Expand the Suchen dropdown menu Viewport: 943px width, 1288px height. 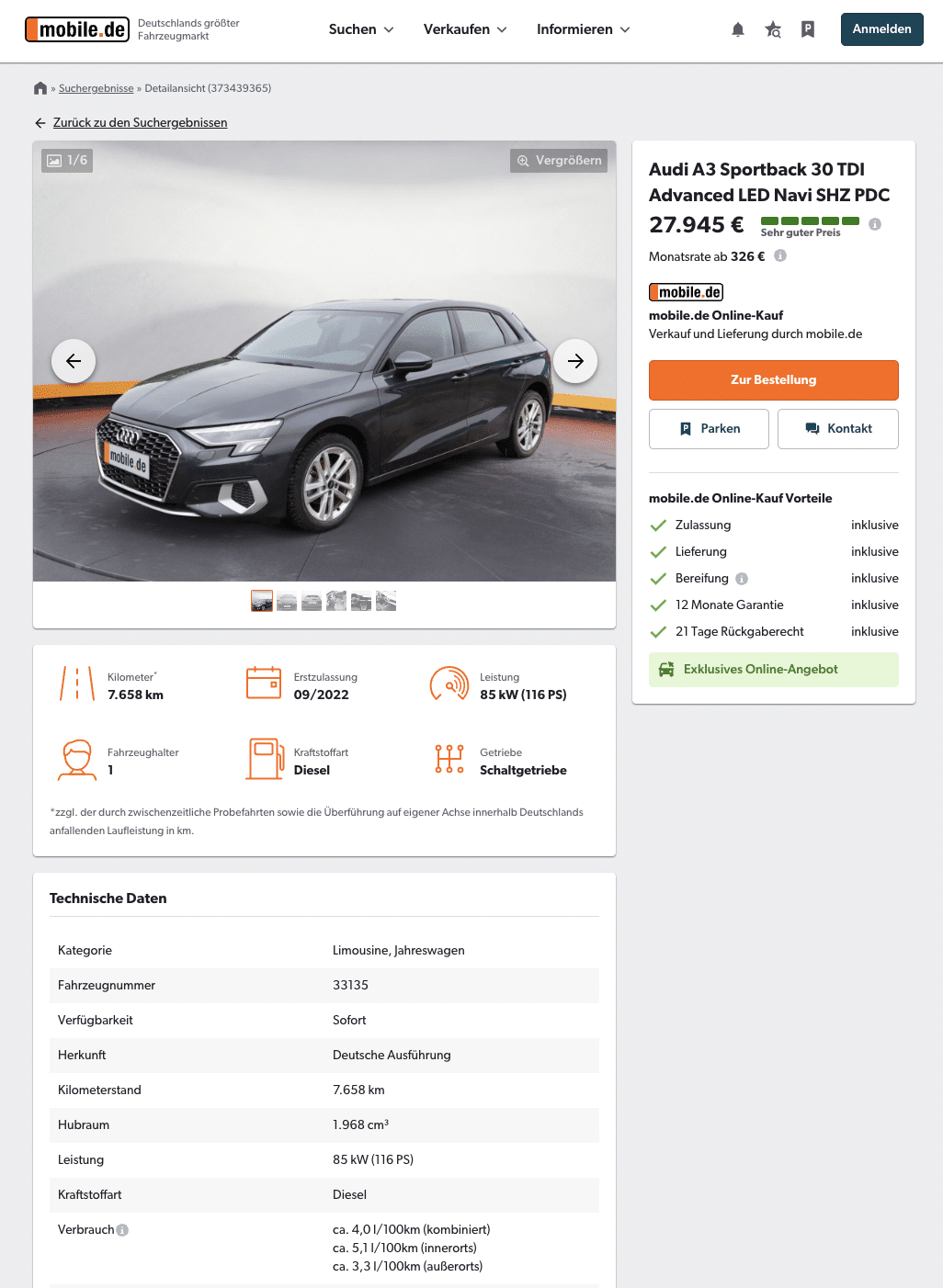click(361, 29)
